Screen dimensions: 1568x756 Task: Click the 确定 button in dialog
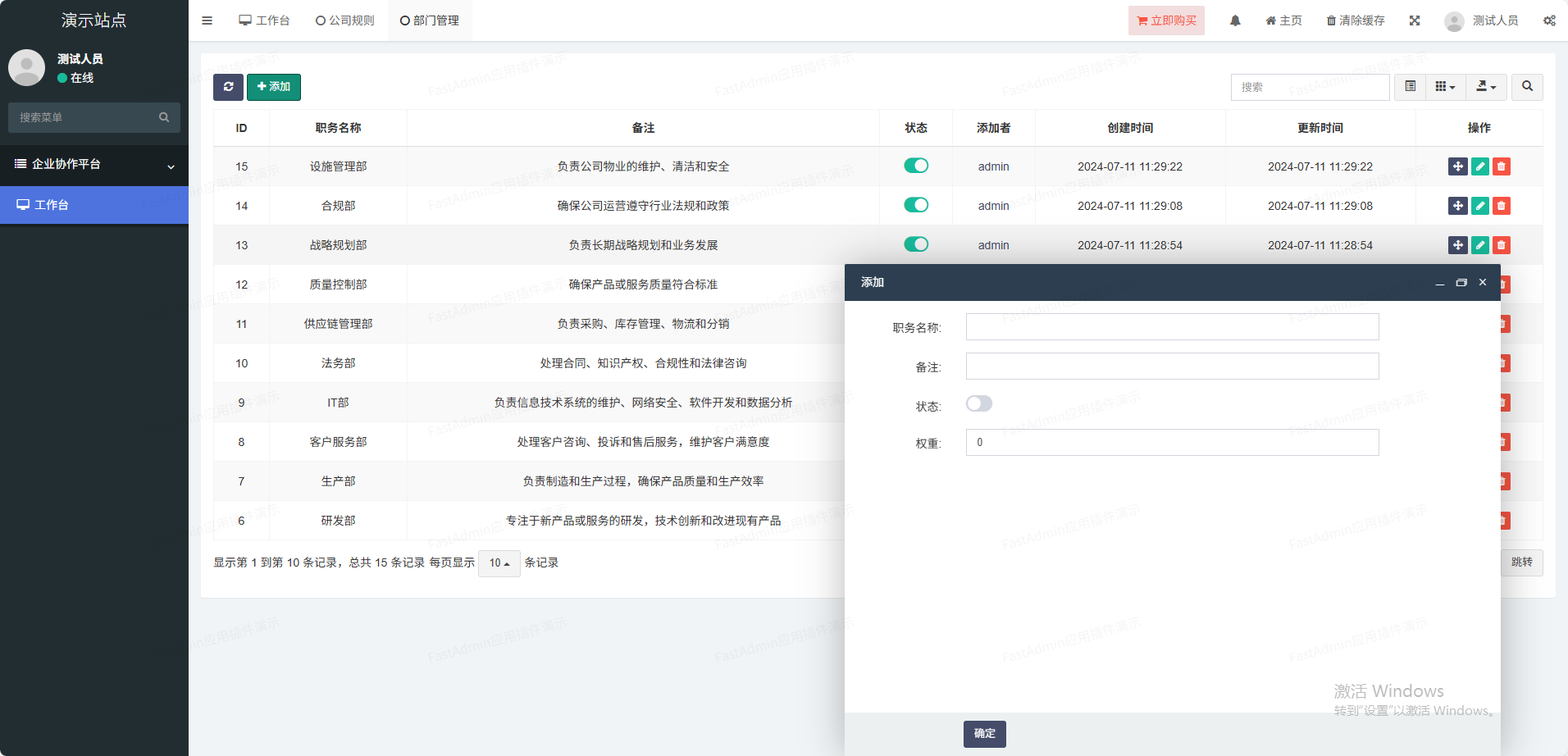pyautogui.click(x=984, y=734)
